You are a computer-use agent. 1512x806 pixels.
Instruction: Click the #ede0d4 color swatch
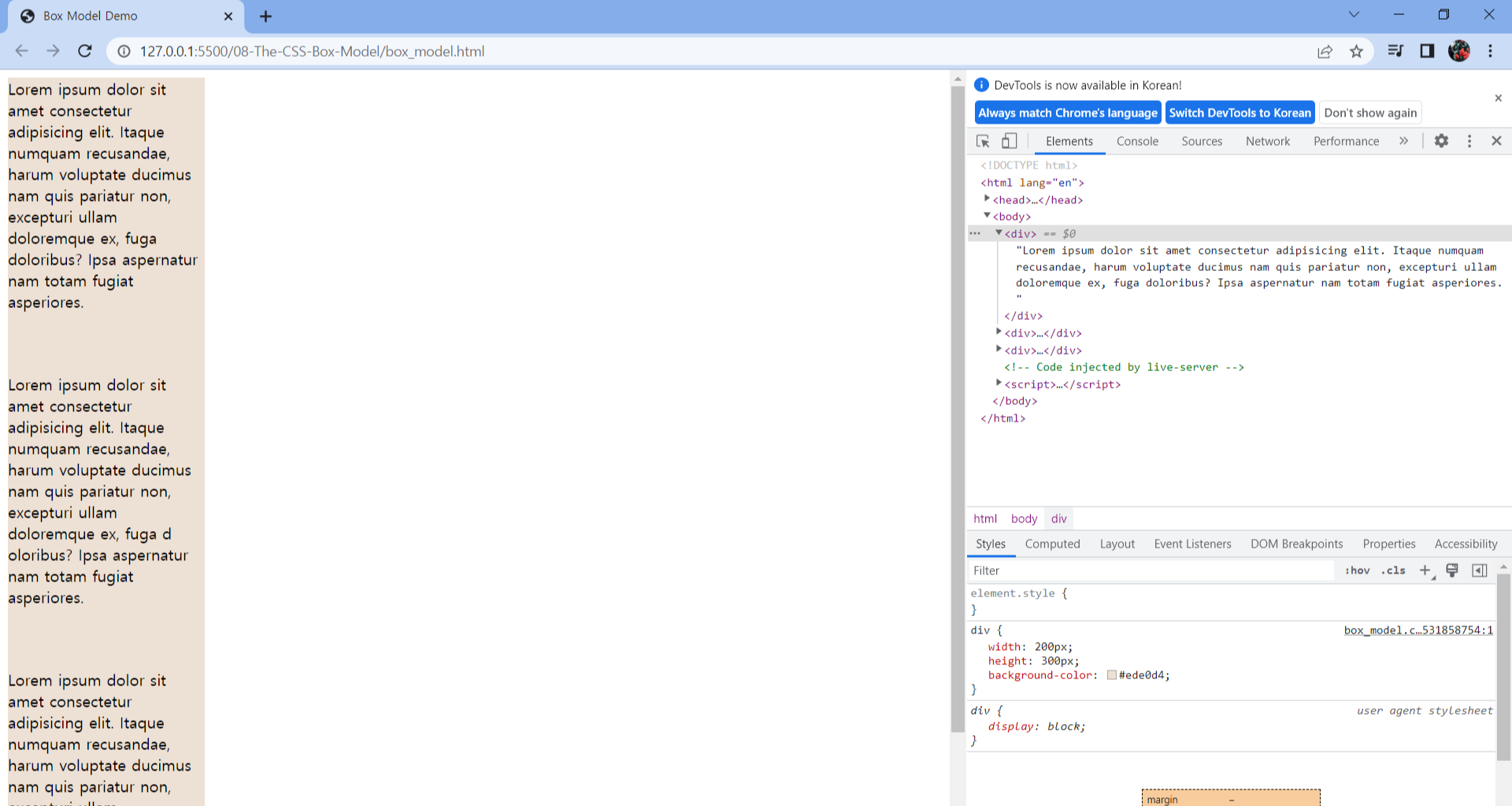click(1111, 675)
